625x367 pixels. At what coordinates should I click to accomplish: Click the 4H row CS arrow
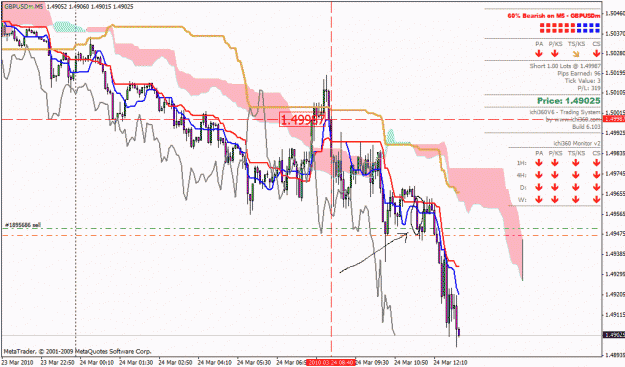596,175
